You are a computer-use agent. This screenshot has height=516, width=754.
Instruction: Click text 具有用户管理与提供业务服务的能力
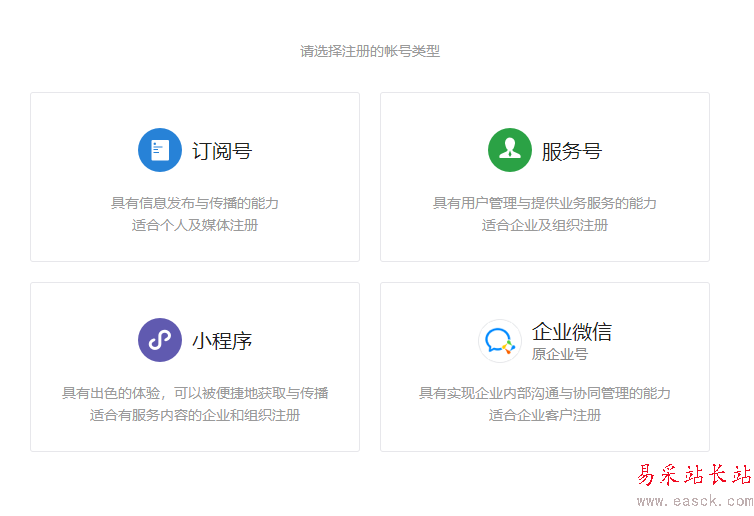[x=545, y=203]
